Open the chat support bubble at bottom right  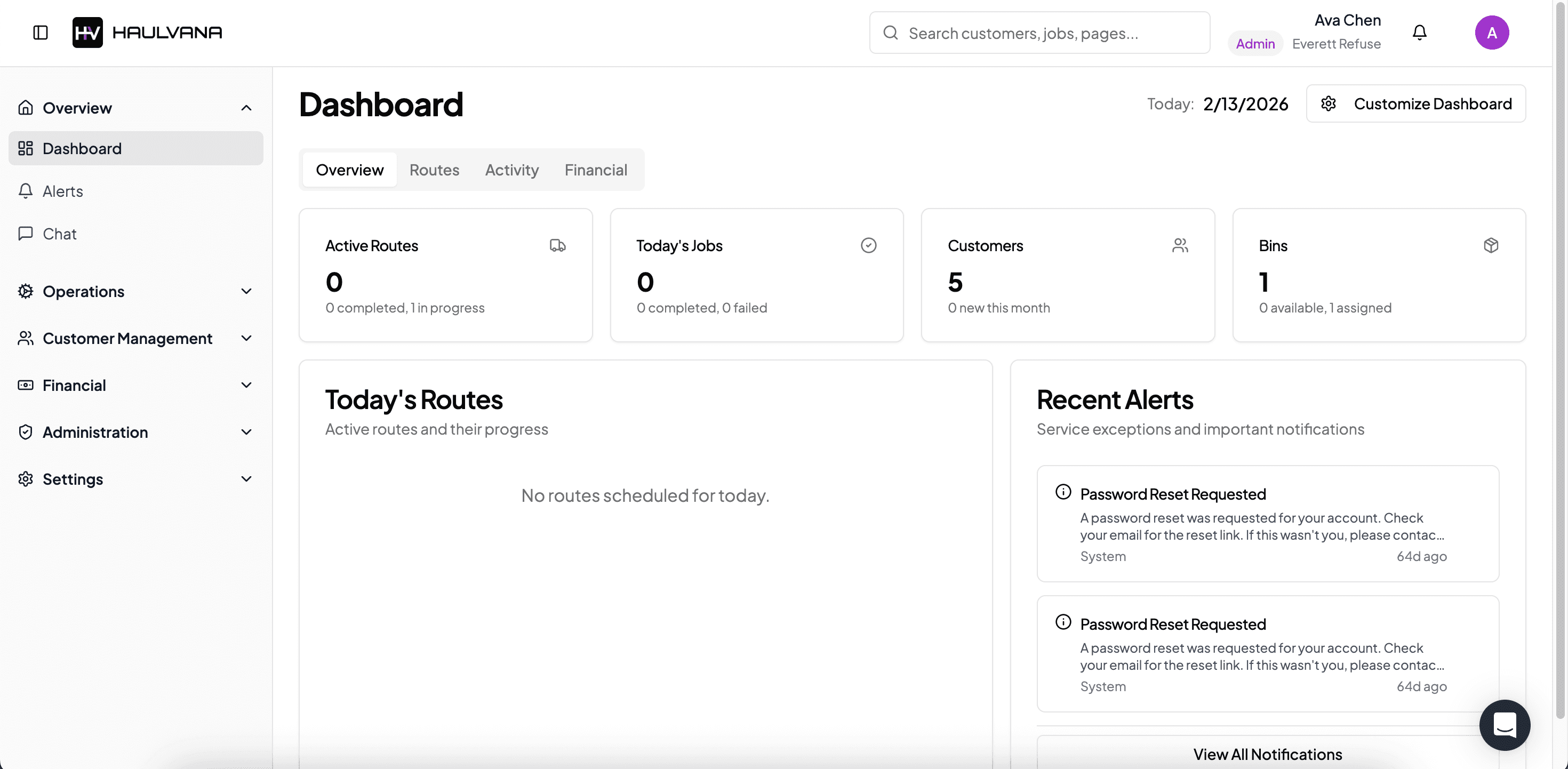1504,725
